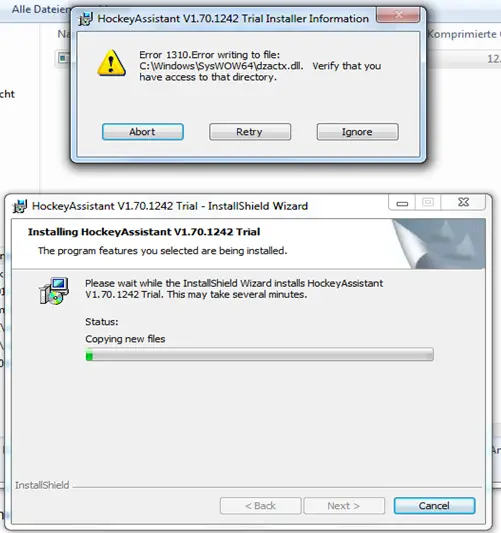Click the computer and CD setup icon
The height and width of the screenshot is (533, 501).
coord(54,291)
